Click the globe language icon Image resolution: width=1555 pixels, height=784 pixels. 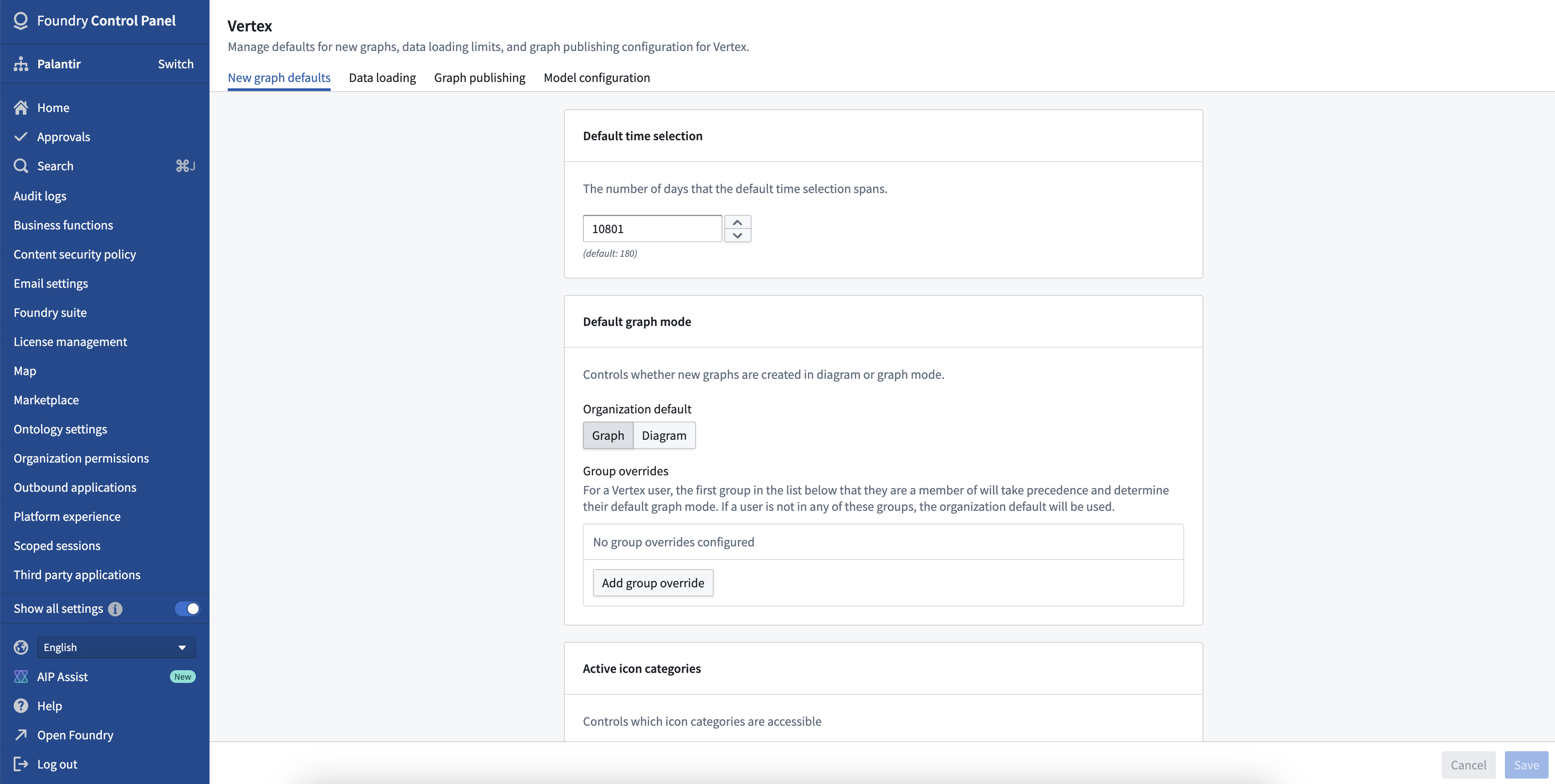click(x=21, y=647)
